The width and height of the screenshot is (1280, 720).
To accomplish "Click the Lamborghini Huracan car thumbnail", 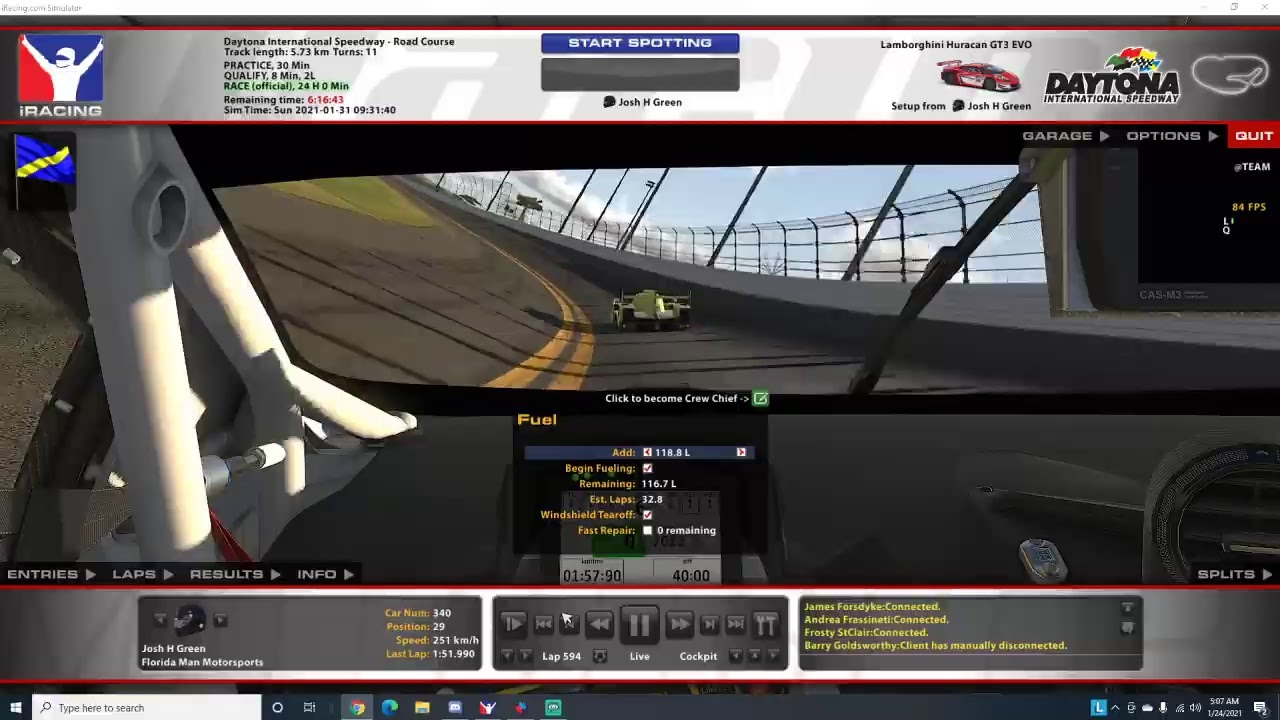I will [x=978, y=75].
